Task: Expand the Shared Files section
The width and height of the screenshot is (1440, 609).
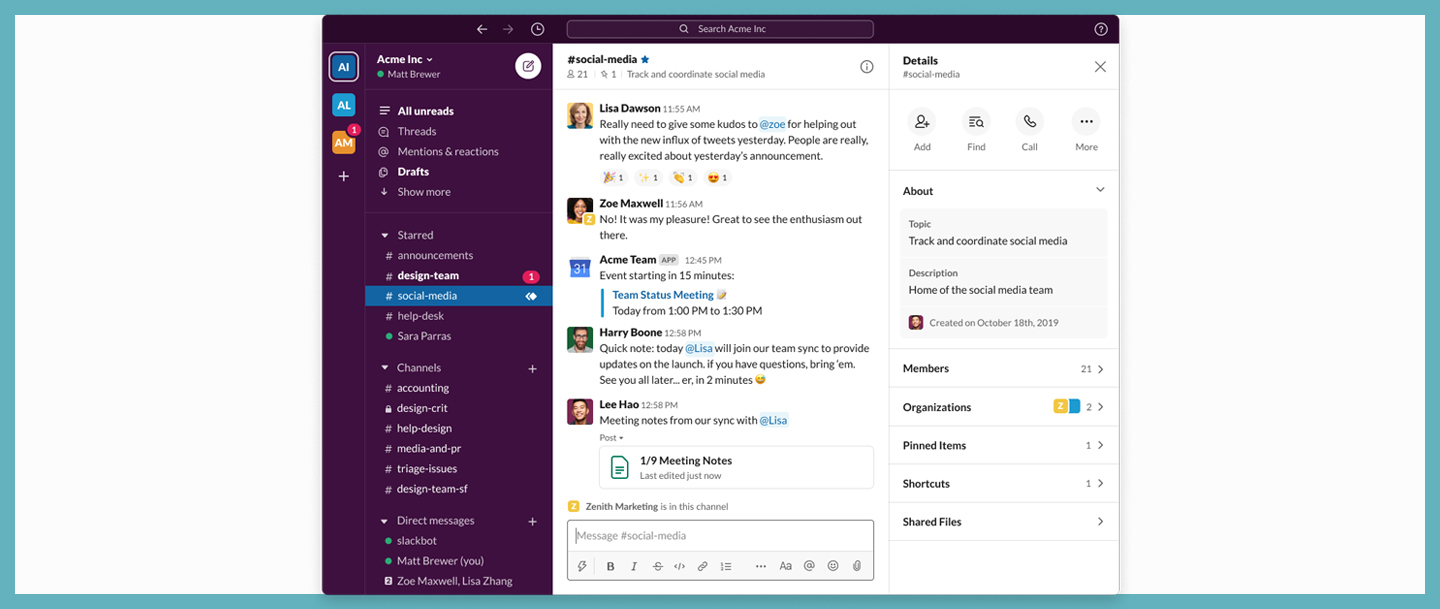Action: 1003,521
